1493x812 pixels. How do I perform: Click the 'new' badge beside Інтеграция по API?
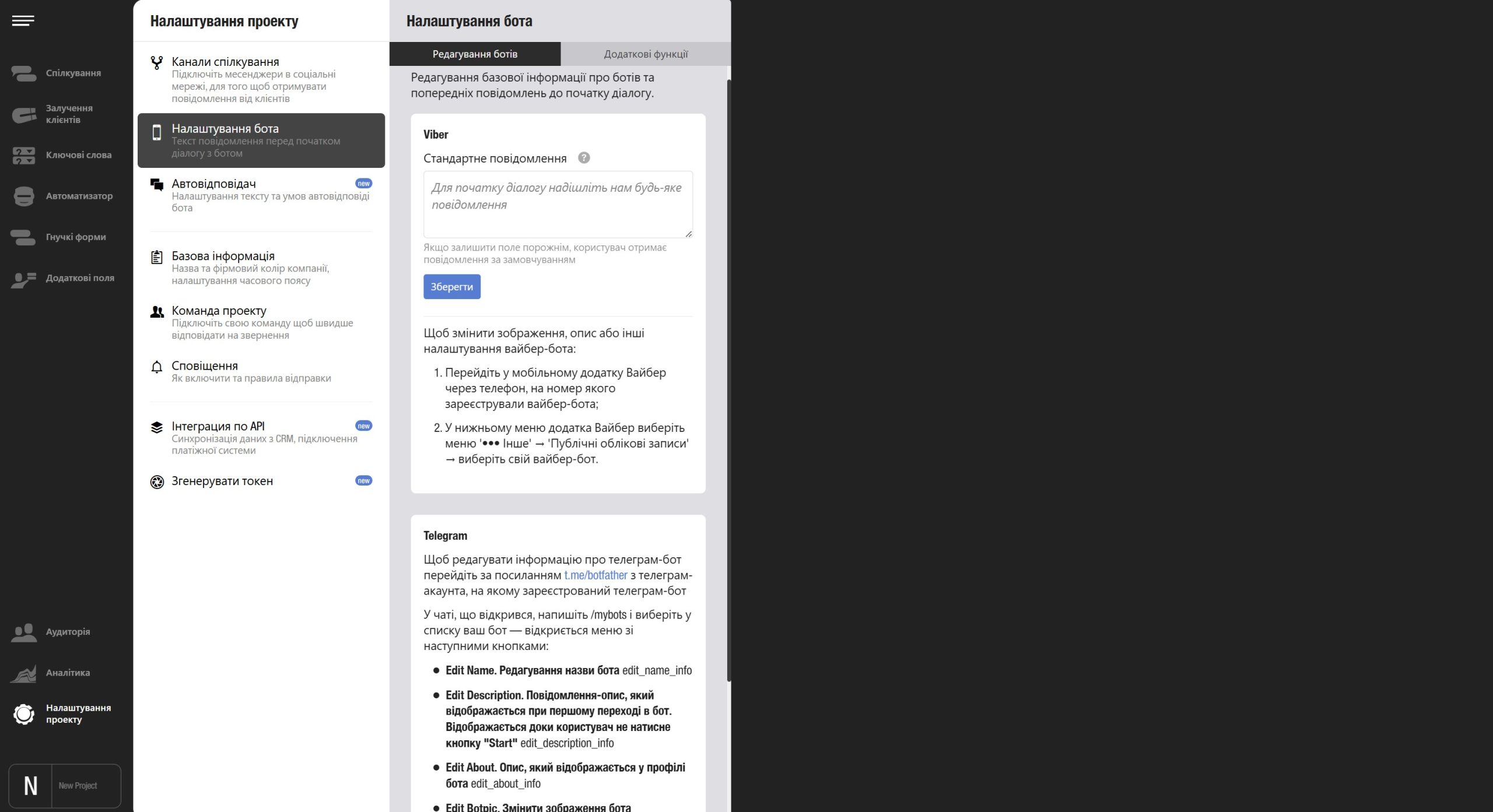[363, 426]
